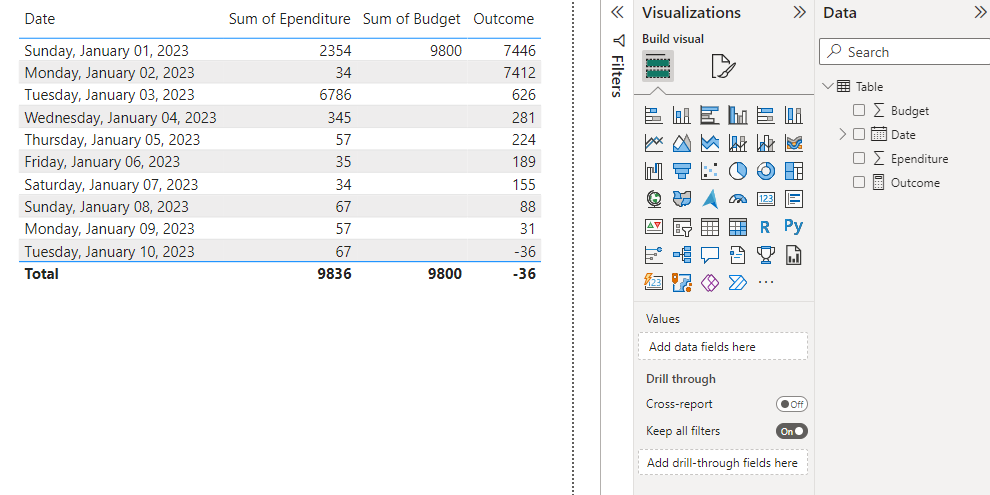Viewport: 990px width, 495px height.
Task: Choose the Ribbon chart visual
Action: (x=794, y=143)
